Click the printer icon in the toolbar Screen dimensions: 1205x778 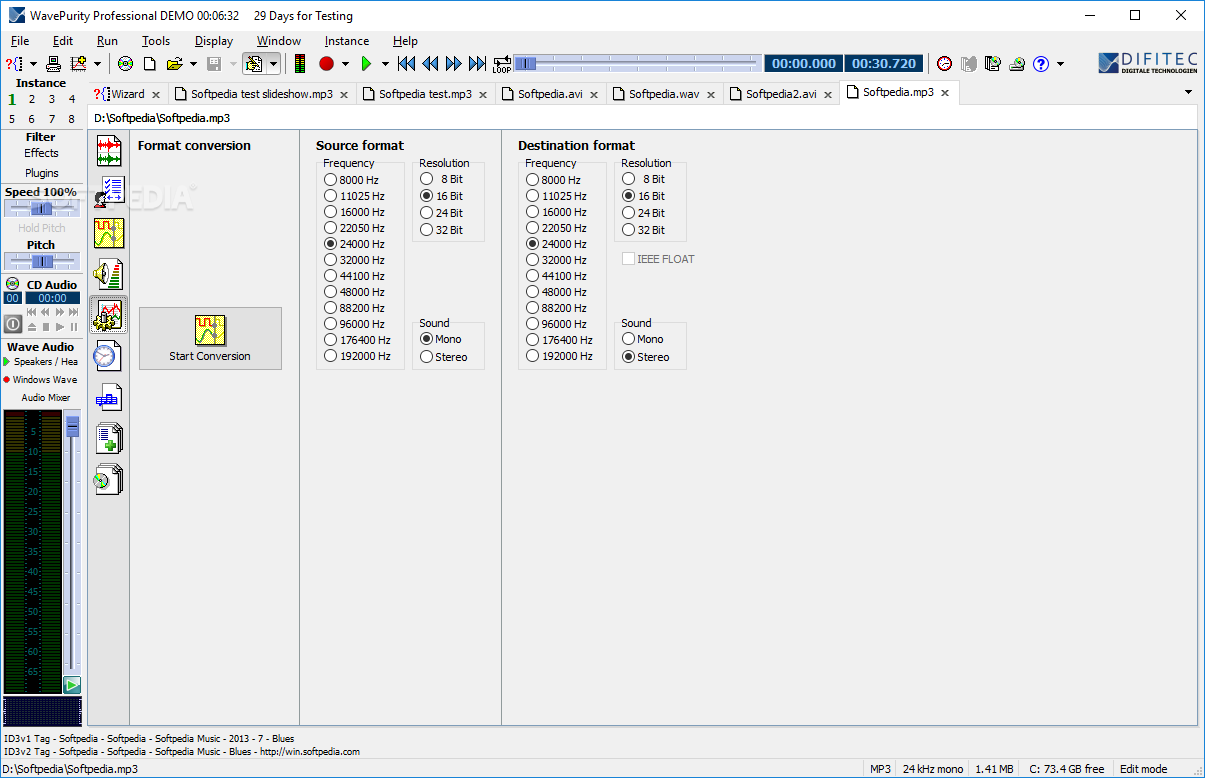click(54, 64)
